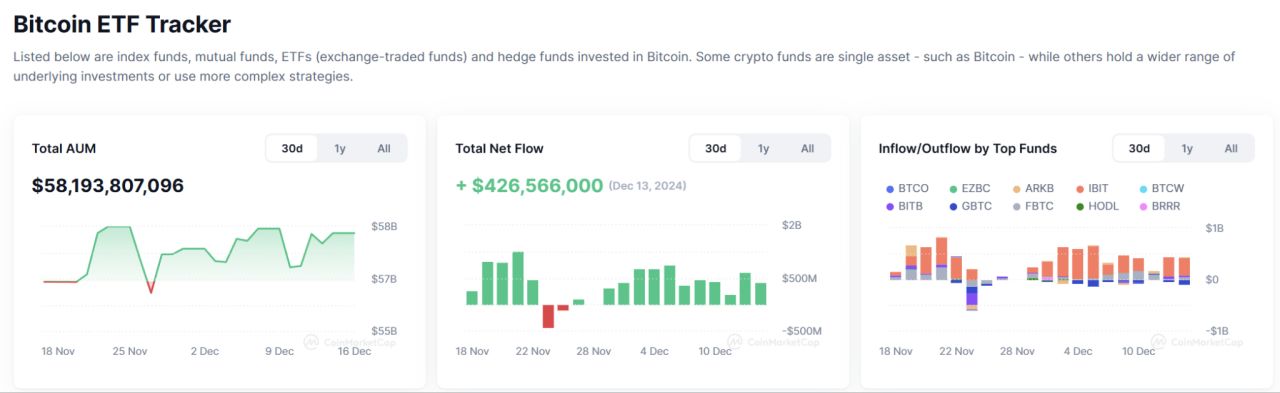Toggle the ARKB fund legend item
The height and width of the screenshot is (393, 1280).
(x=1033, y=189)
